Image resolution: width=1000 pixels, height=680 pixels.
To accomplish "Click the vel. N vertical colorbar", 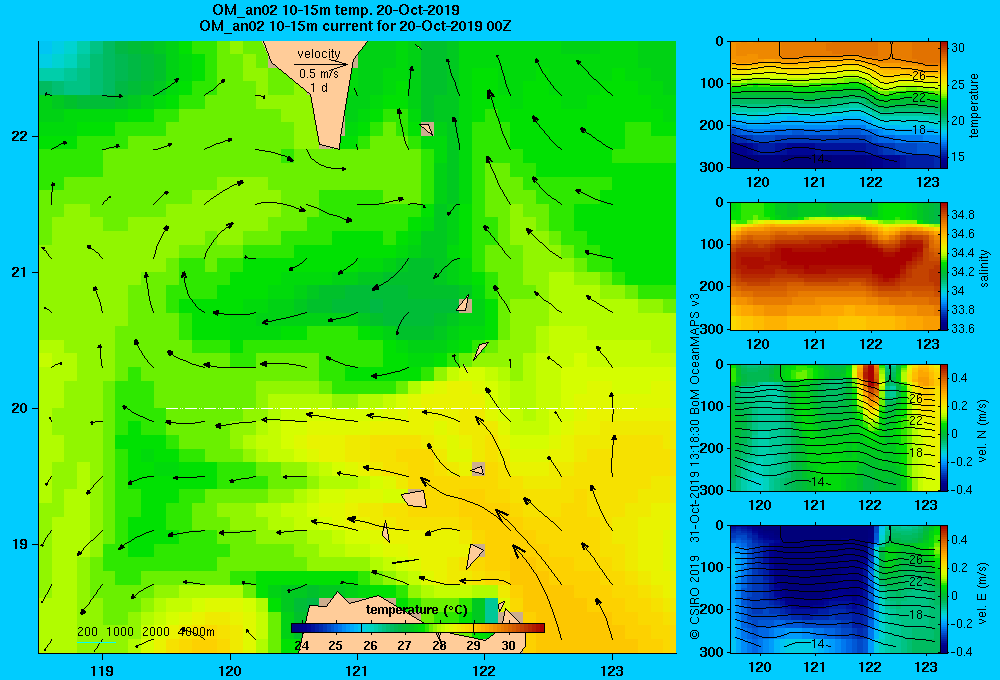I will [943, 428].
